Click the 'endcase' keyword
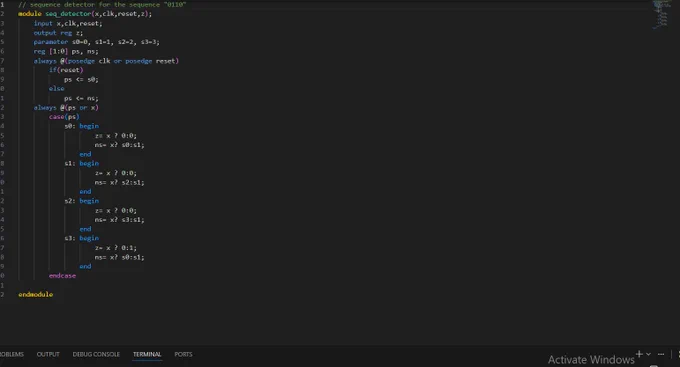The image size is (680, 367). (x=62, y=275)
